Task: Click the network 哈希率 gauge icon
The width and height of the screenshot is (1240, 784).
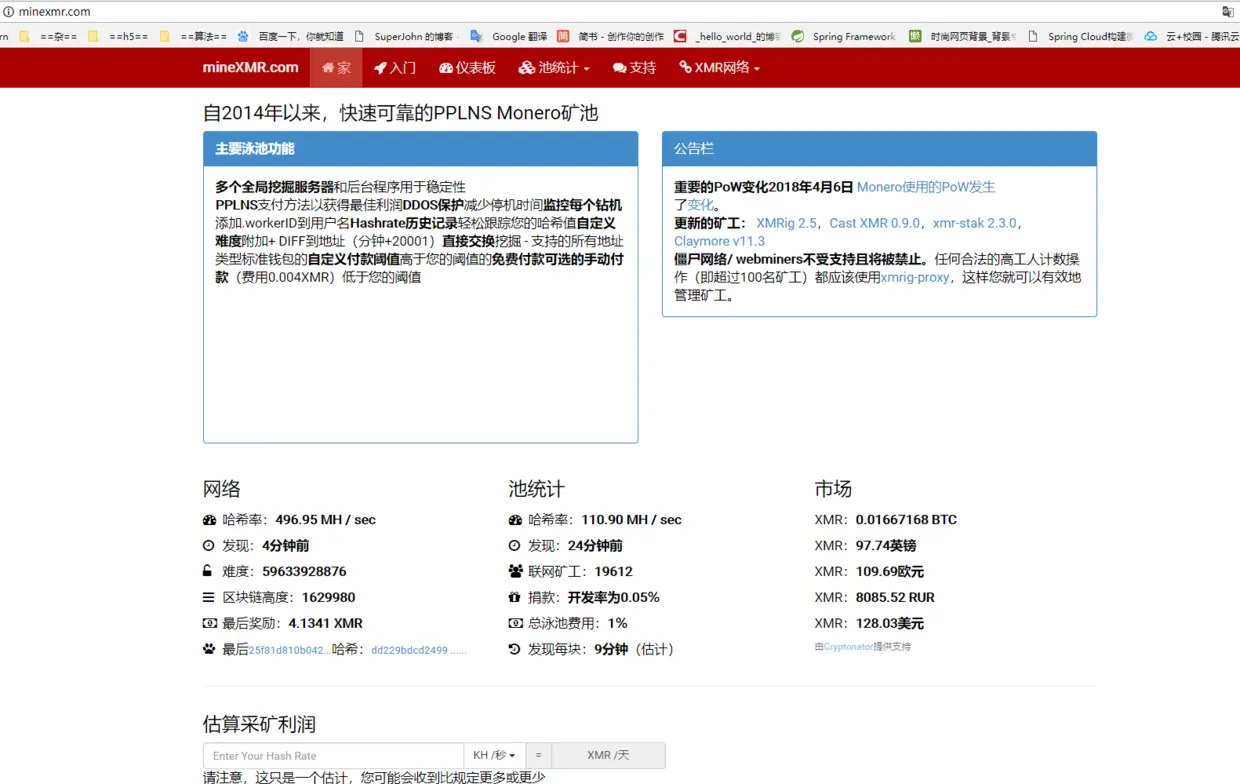Action: click(x=209, y=520)
